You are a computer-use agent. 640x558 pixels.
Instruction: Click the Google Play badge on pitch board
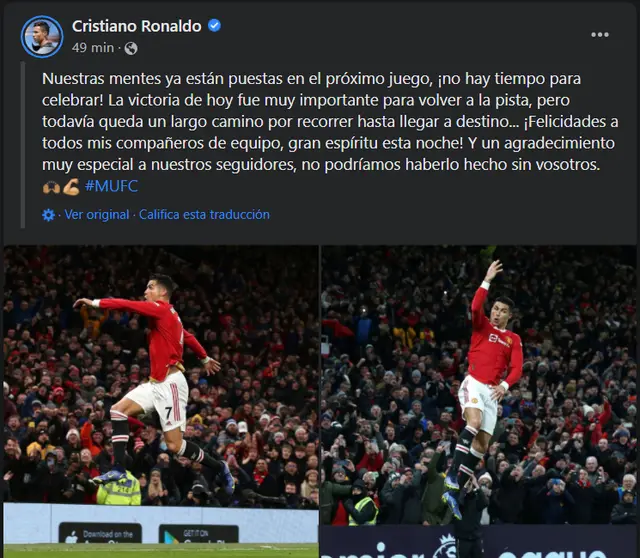tap(198, 534)
